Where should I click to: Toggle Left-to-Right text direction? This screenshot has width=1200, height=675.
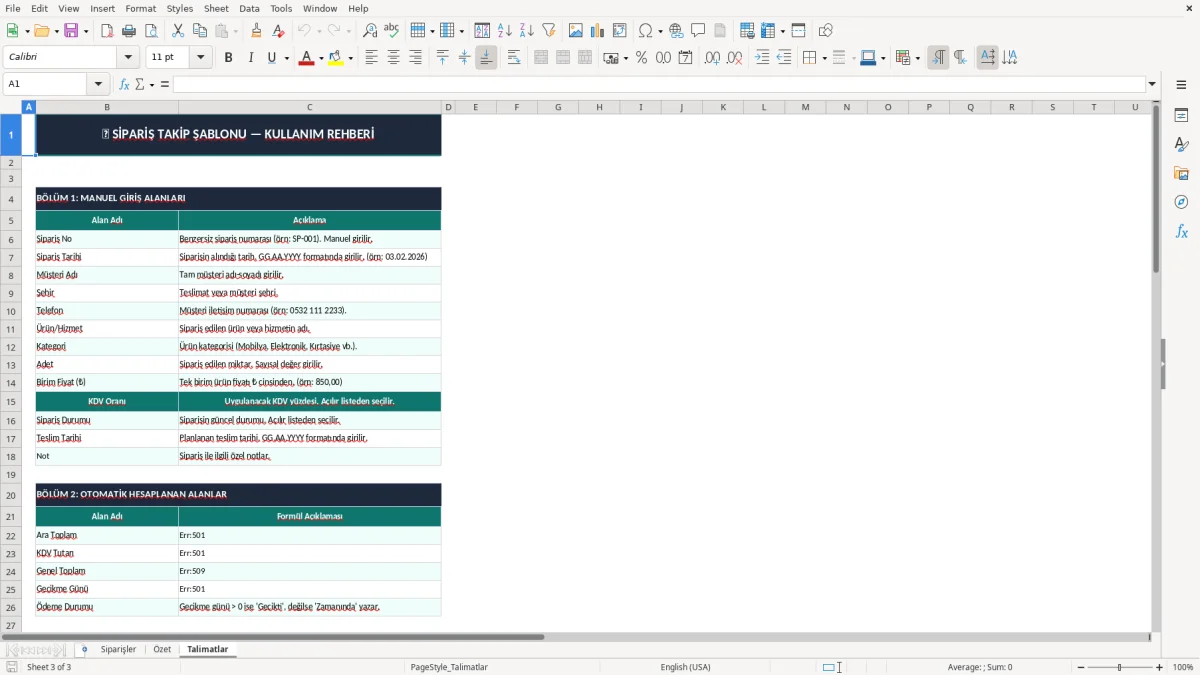[x=938, y=58]
